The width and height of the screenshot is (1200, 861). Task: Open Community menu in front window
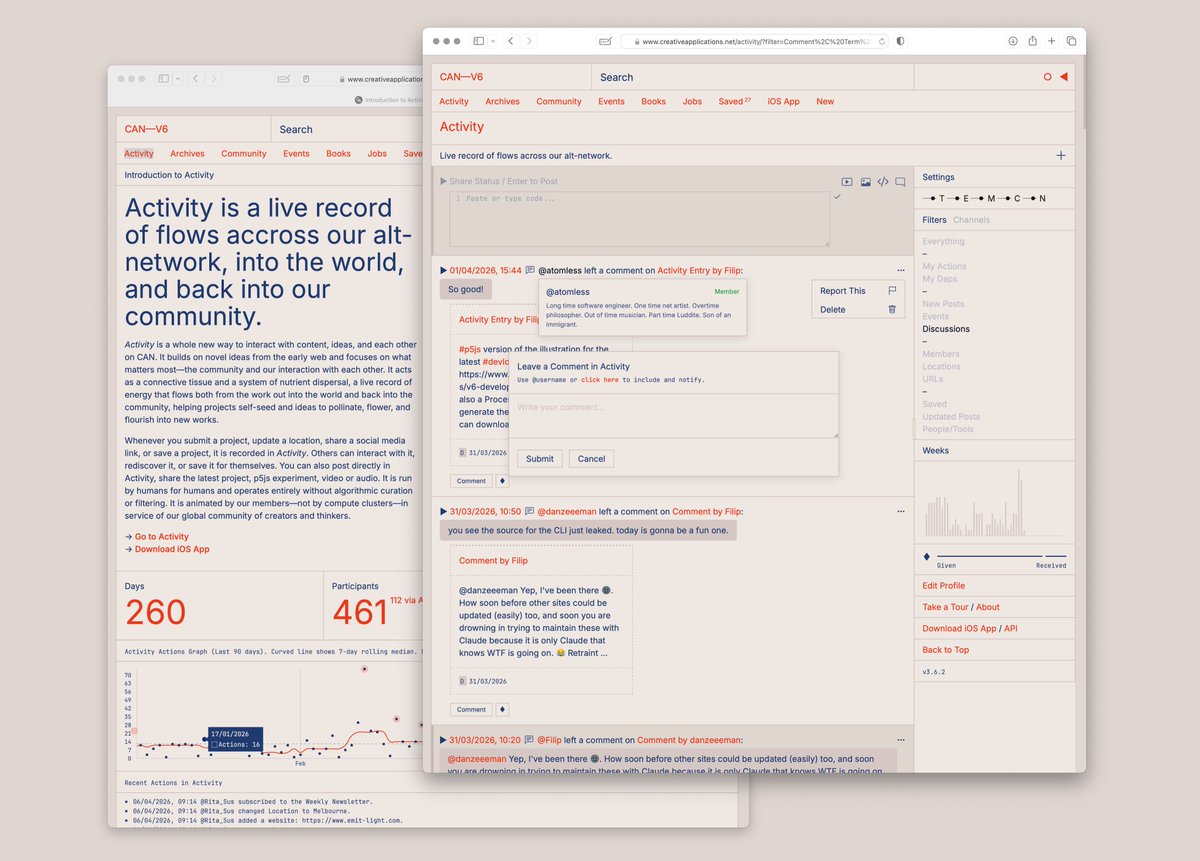point(558,101)
